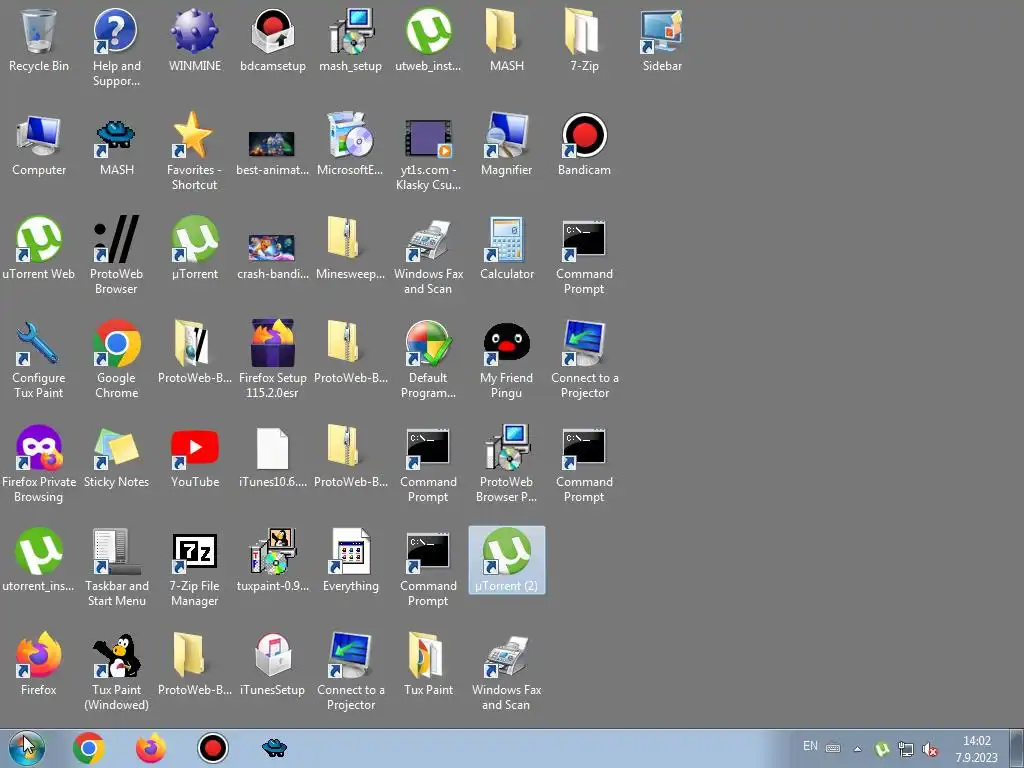Click the highlighted µTorrent (2) shortcut

point(507,560)
